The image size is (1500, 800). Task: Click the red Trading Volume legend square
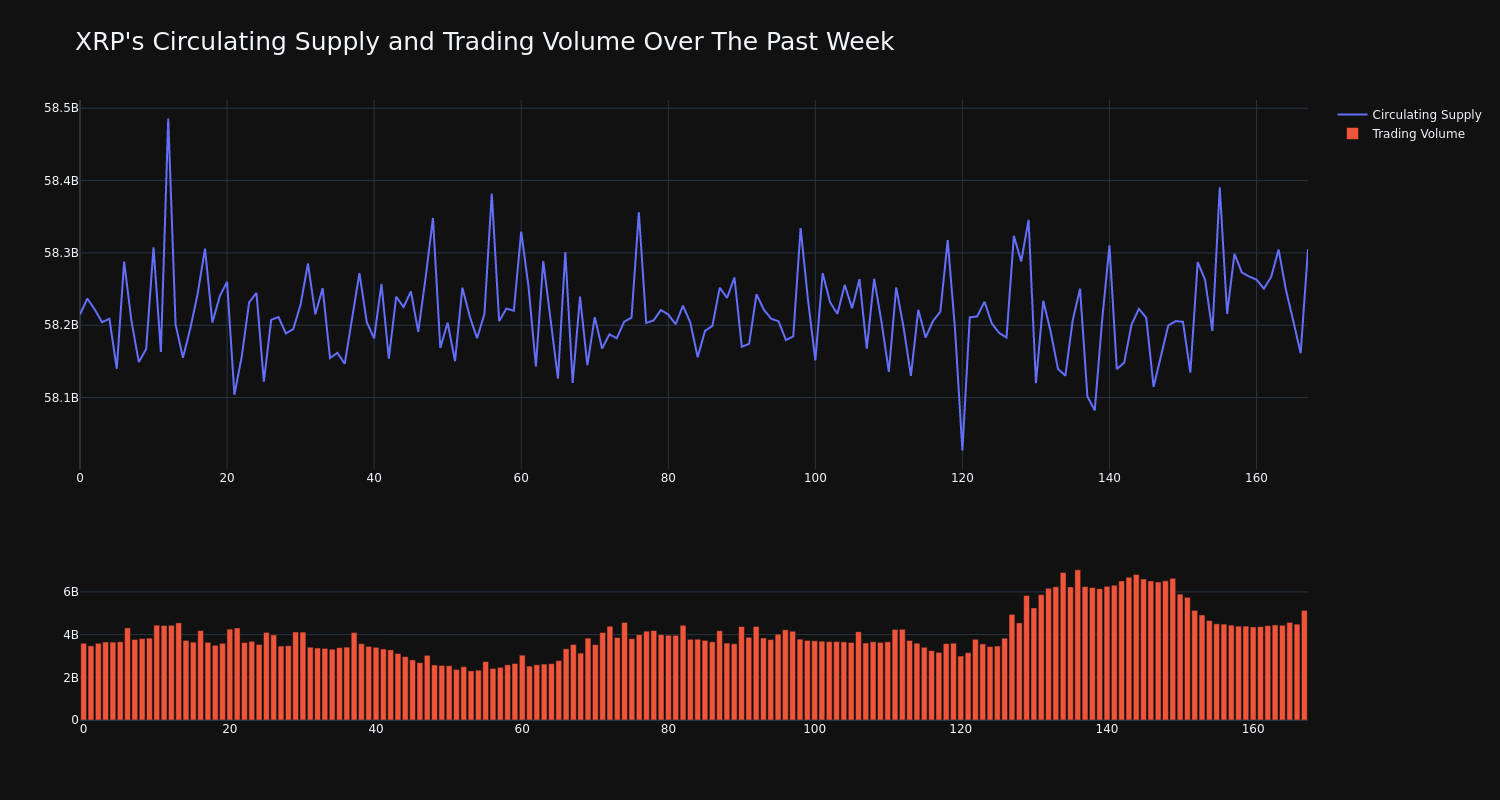click(x=1352, y=133)
